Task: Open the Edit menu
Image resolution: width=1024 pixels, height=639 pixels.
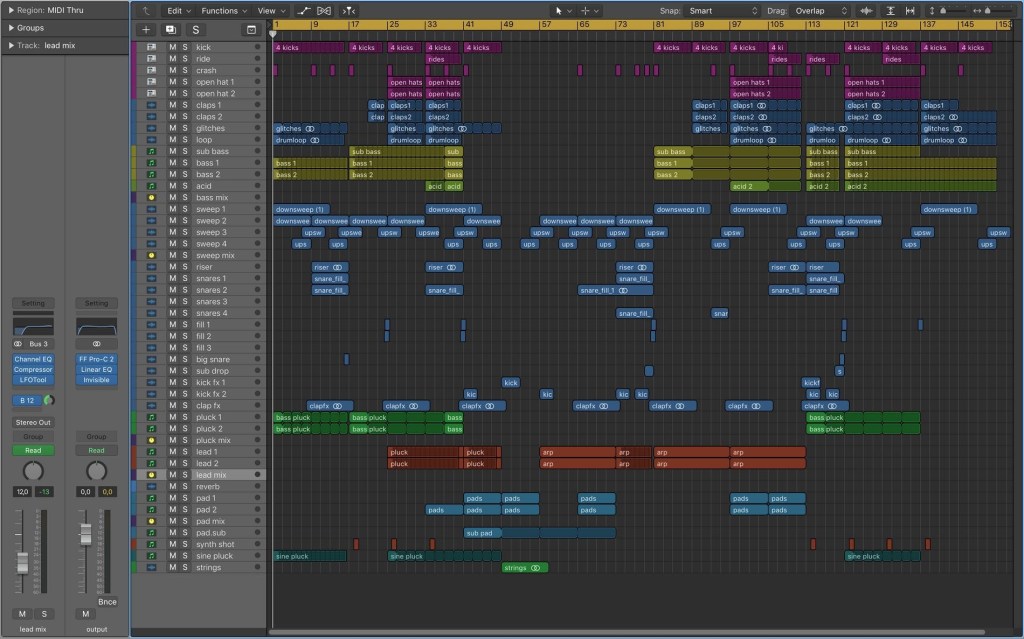Action: (178, 10)
